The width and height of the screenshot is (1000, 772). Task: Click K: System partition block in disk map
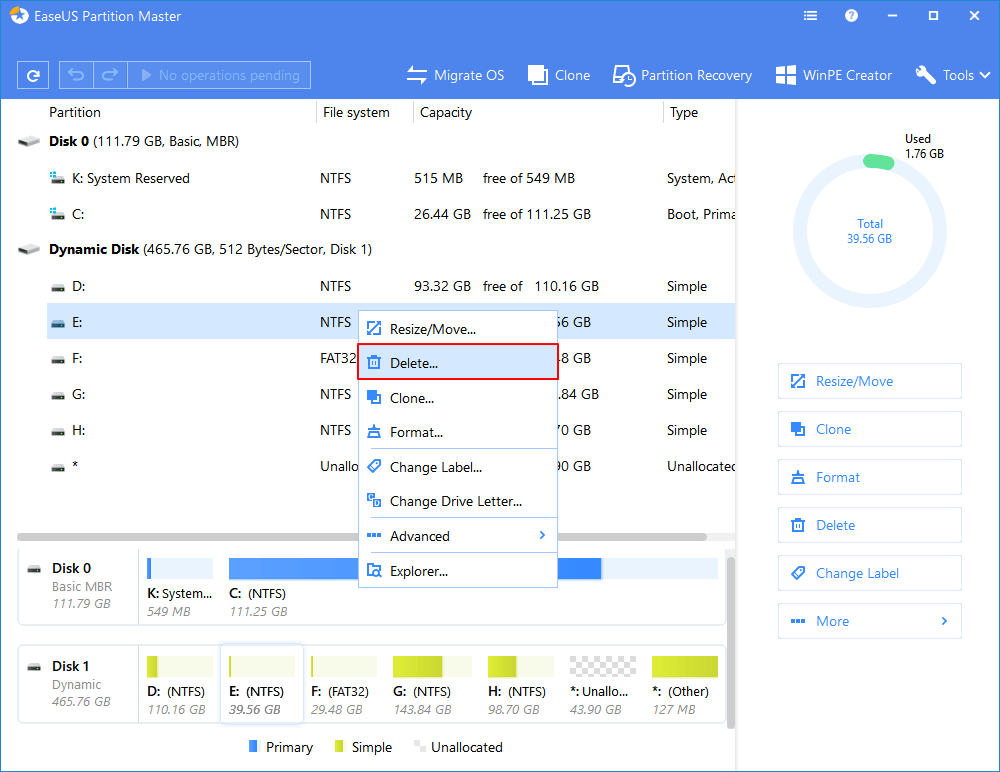tap(179, 588)
